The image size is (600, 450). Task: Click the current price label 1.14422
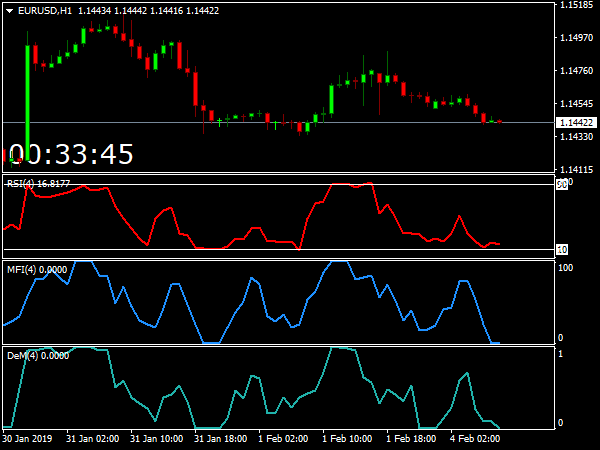tap(576, 122)
